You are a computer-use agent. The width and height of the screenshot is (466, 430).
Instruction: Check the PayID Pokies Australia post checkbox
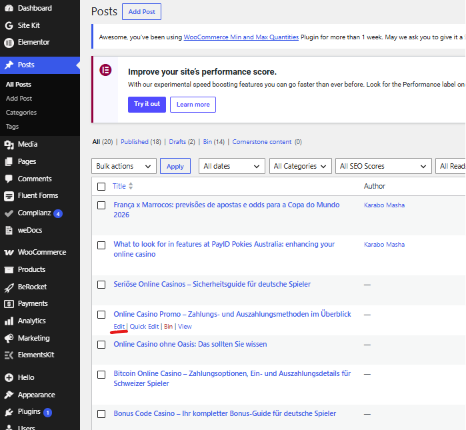coord(101,245)
